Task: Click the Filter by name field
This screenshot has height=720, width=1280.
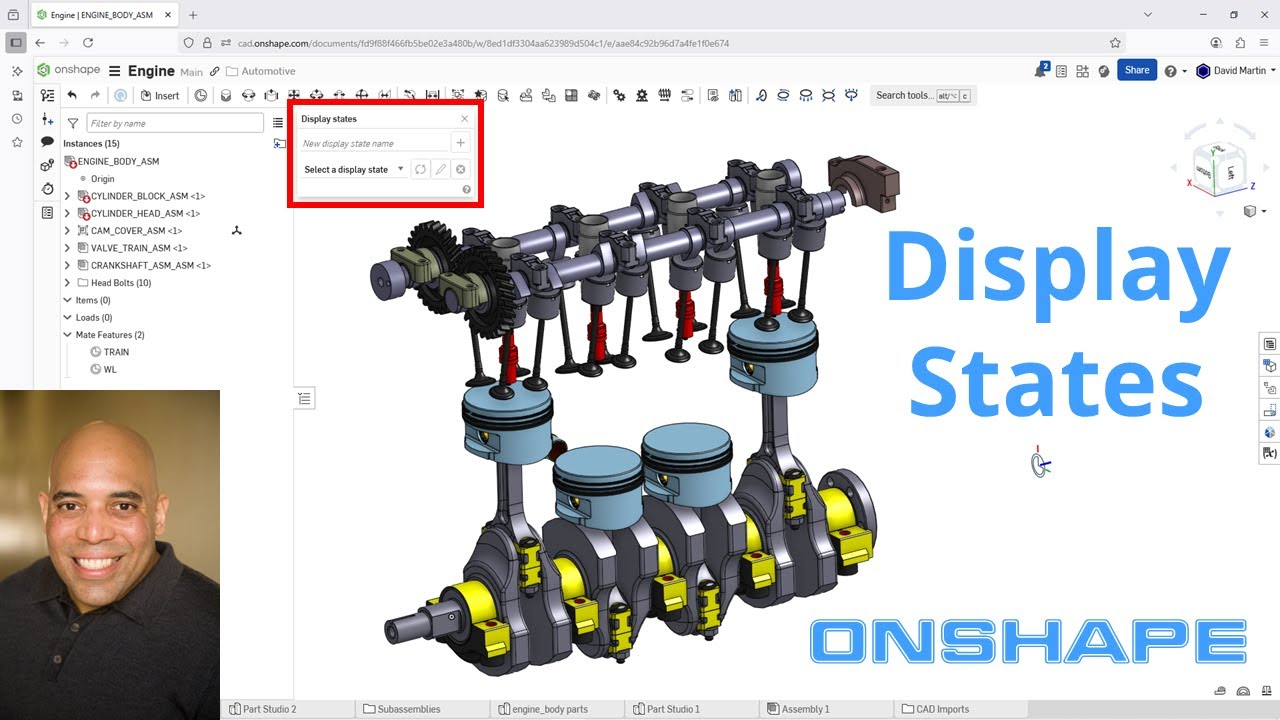Action: [175, 123]
